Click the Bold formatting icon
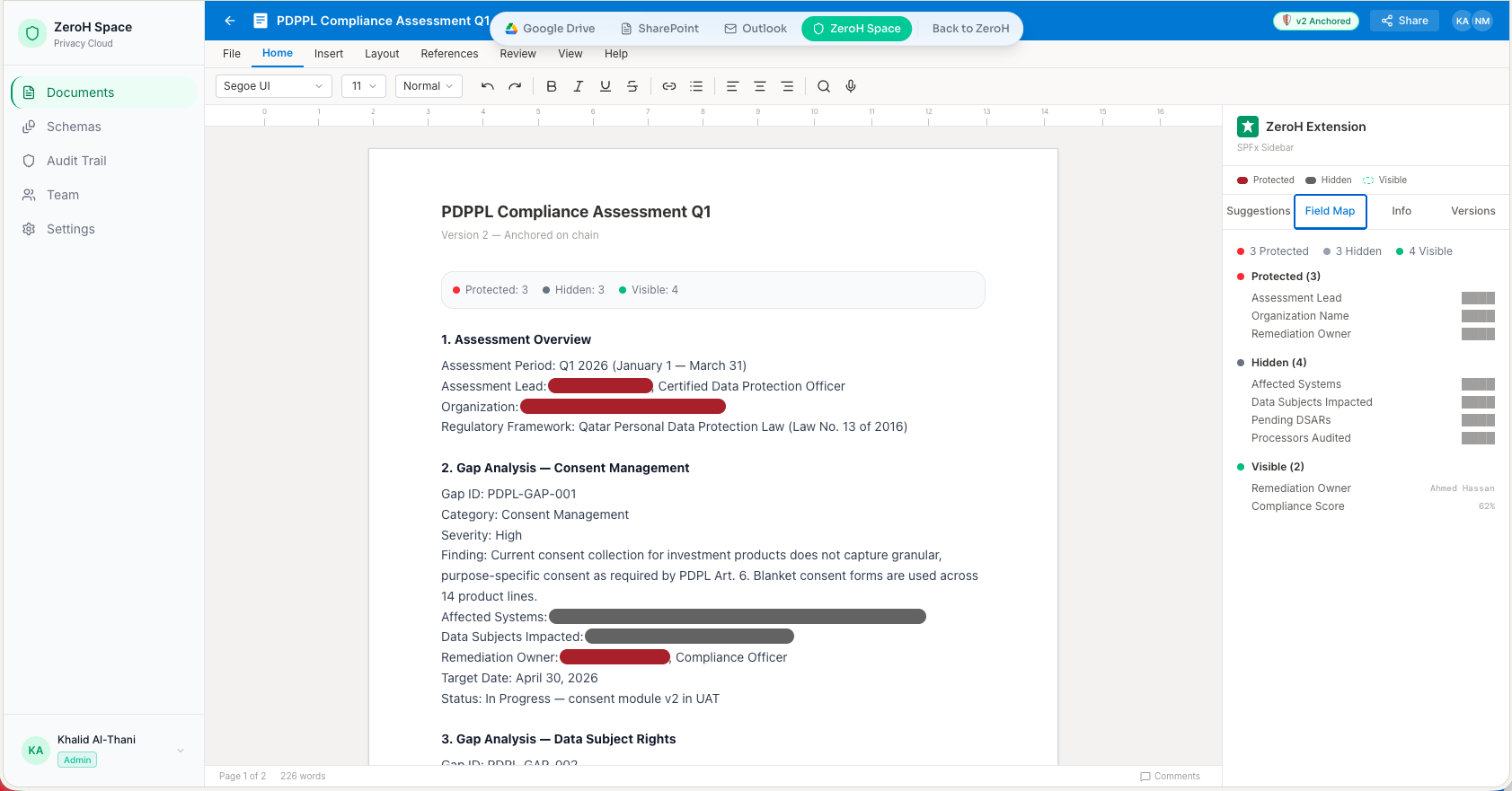Image resolution: width=1512 pixels, height=791 pixels. click(x=552, y=86)
